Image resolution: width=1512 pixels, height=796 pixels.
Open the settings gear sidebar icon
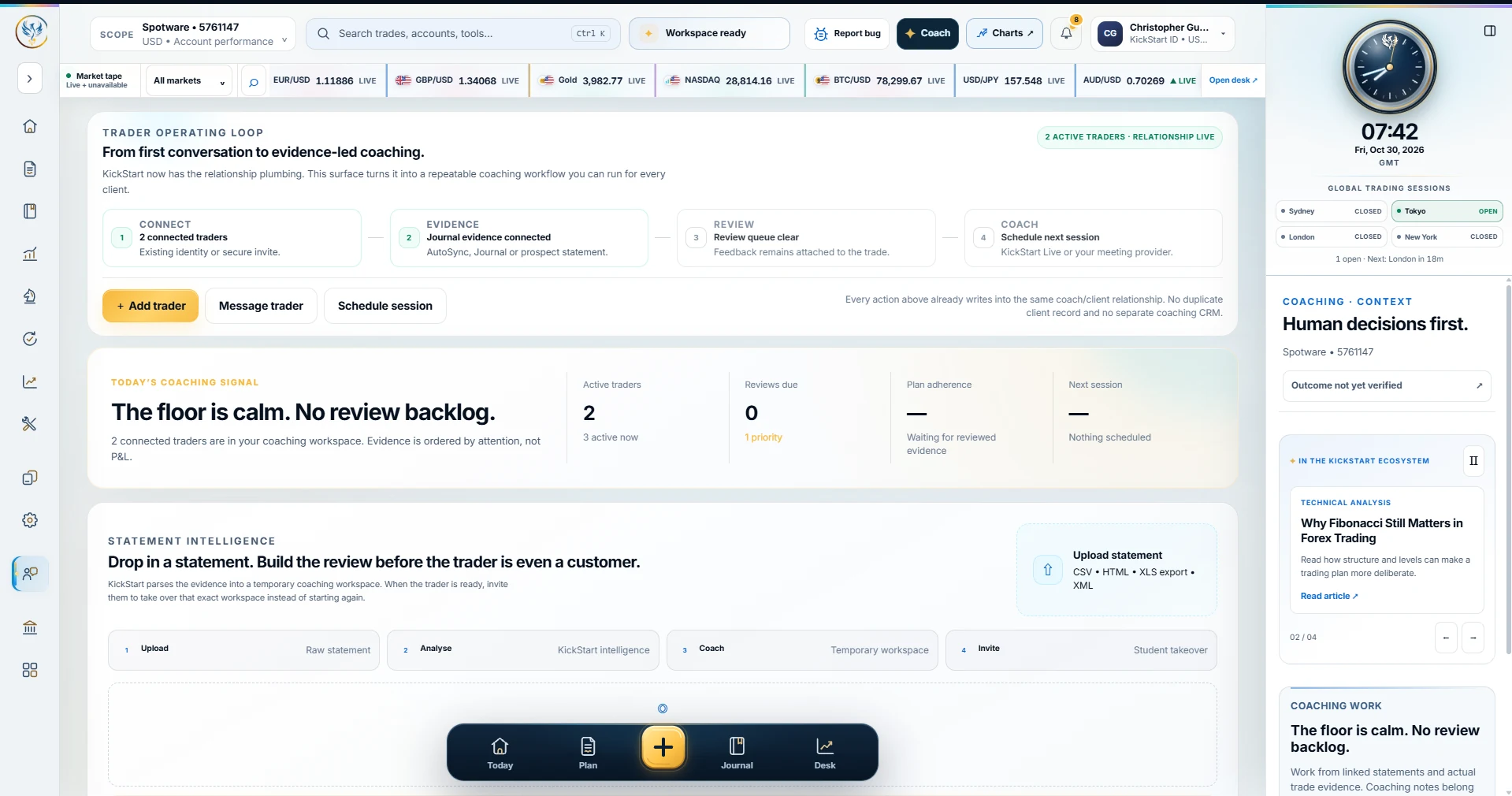coord(30,520)
